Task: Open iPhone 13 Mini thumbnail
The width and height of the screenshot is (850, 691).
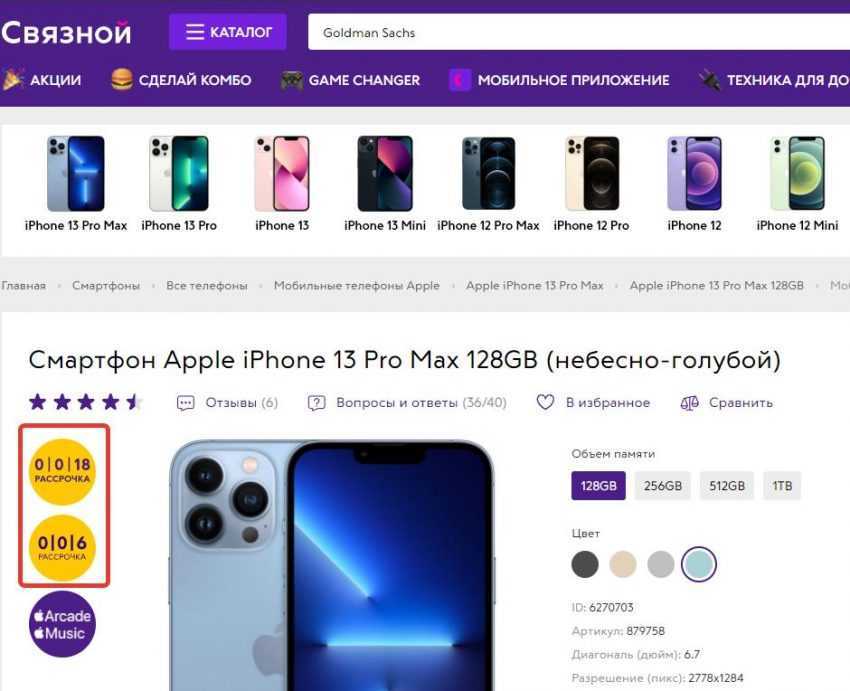Action: (385, 184)
